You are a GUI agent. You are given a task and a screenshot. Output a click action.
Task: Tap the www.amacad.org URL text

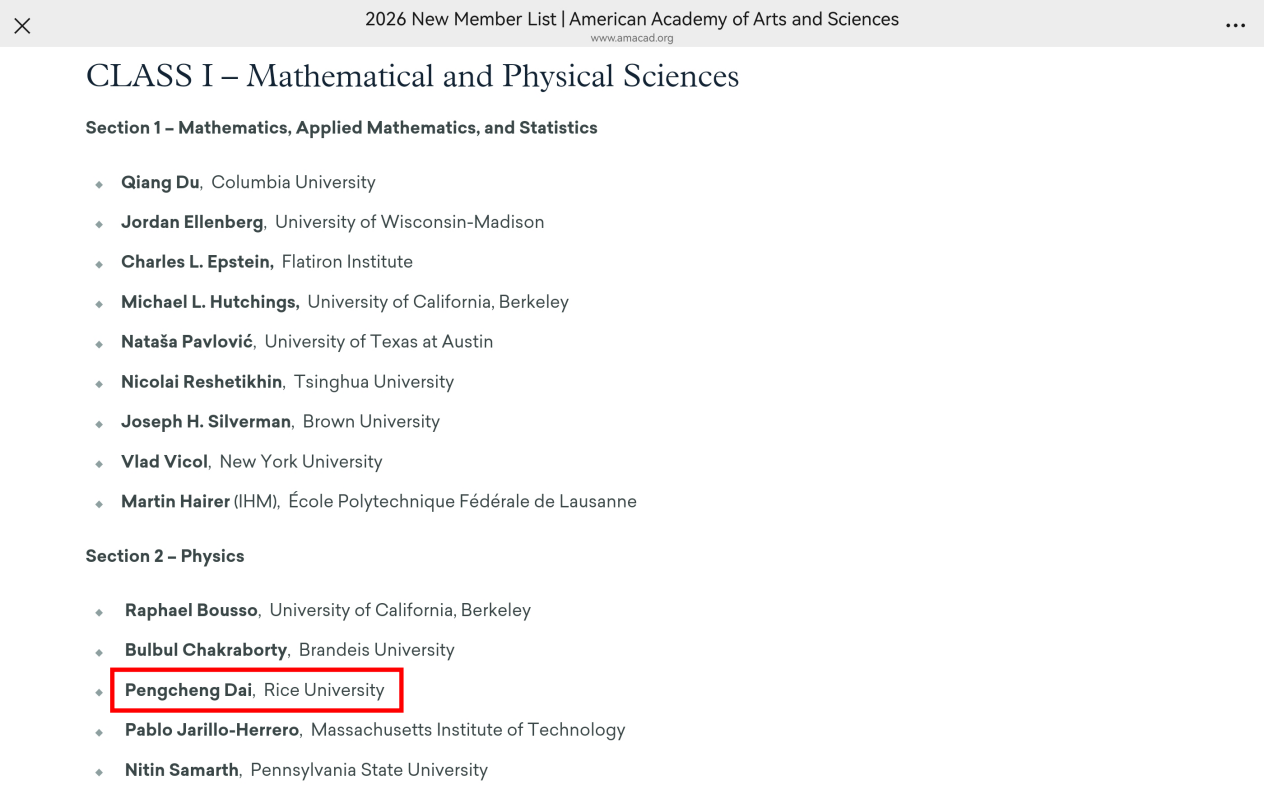631,38
